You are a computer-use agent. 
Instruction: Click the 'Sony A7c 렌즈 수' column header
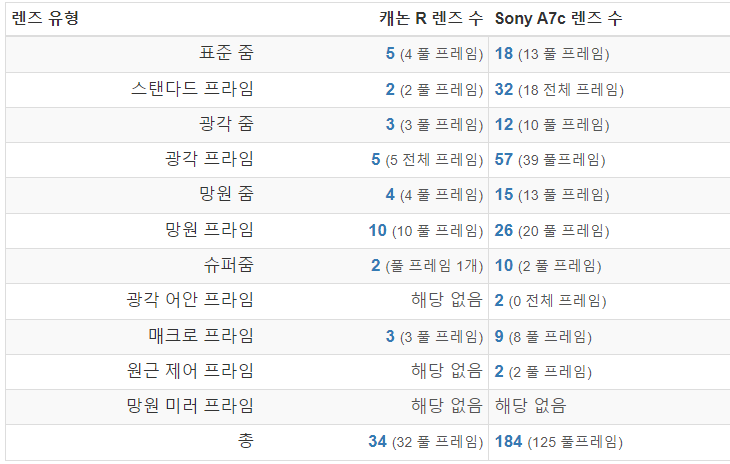(559, 19)
